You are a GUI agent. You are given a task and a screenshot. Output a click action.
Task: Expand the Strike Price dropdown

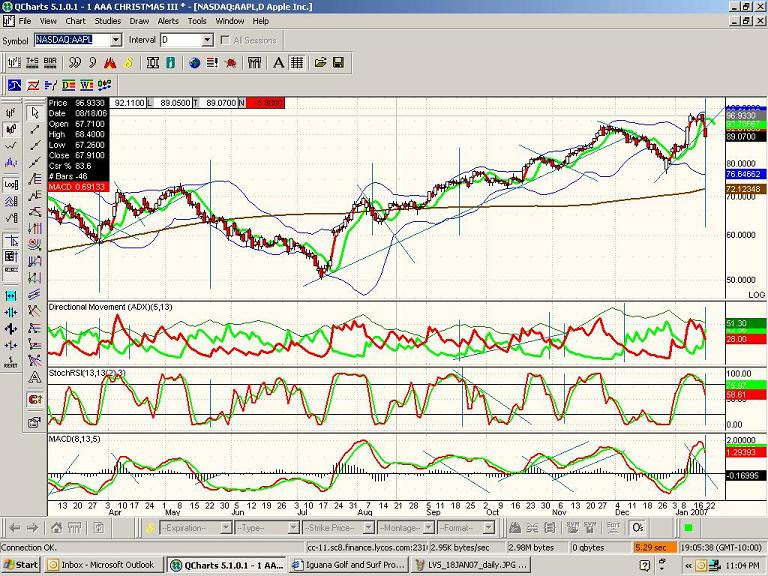point(369,528)
